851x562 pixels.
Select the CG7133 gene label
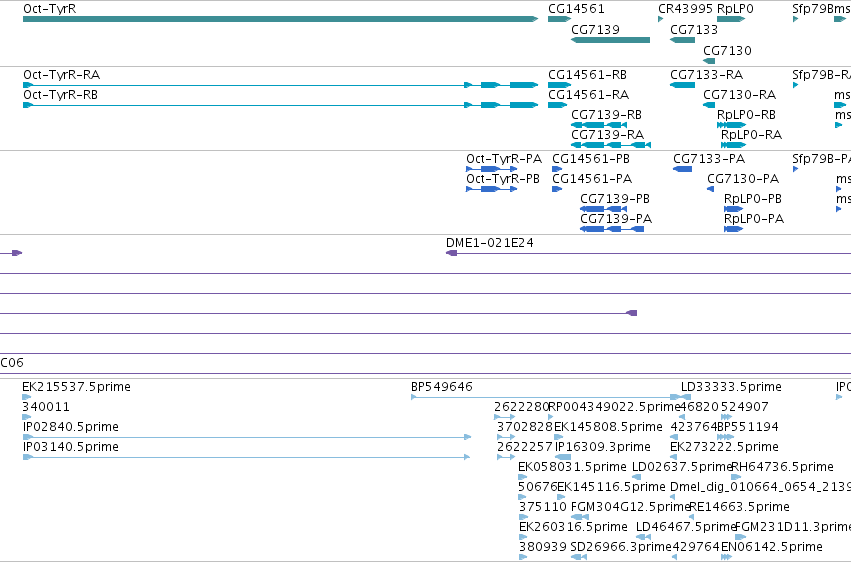point(694,29)
